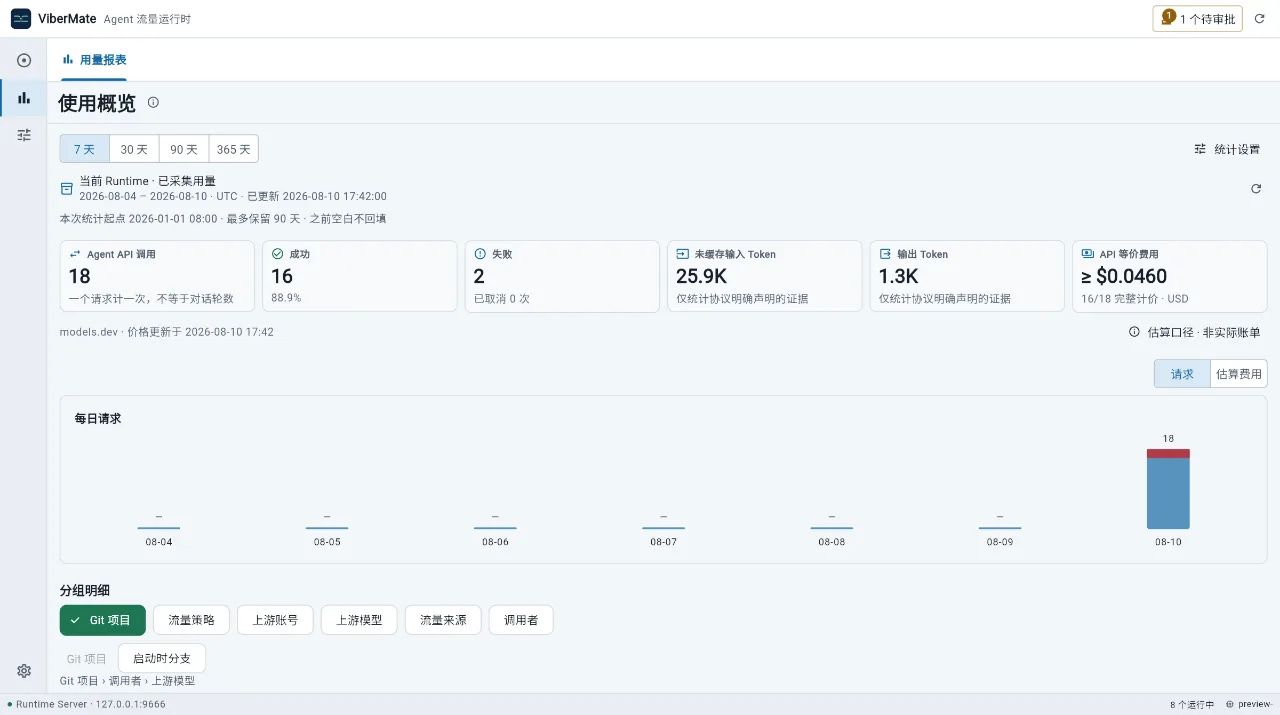Click the input arrow icon on 未缓存输入 Token card
Image resolution: width=1280 pixels, height=715 pixels.
pos(683,254)
